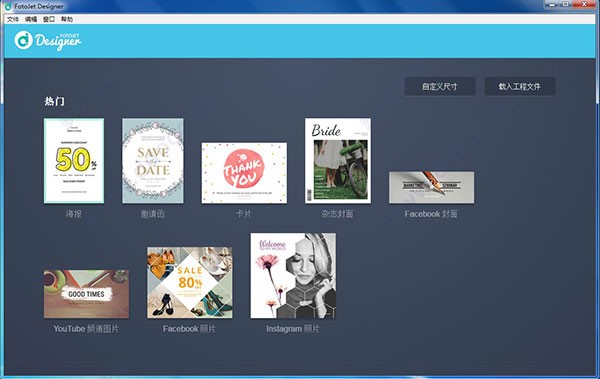Click the 邀请函 invitation label
The height and width of the screenshot is (379, 600).
pyautogui.click(x=153, y=214)
